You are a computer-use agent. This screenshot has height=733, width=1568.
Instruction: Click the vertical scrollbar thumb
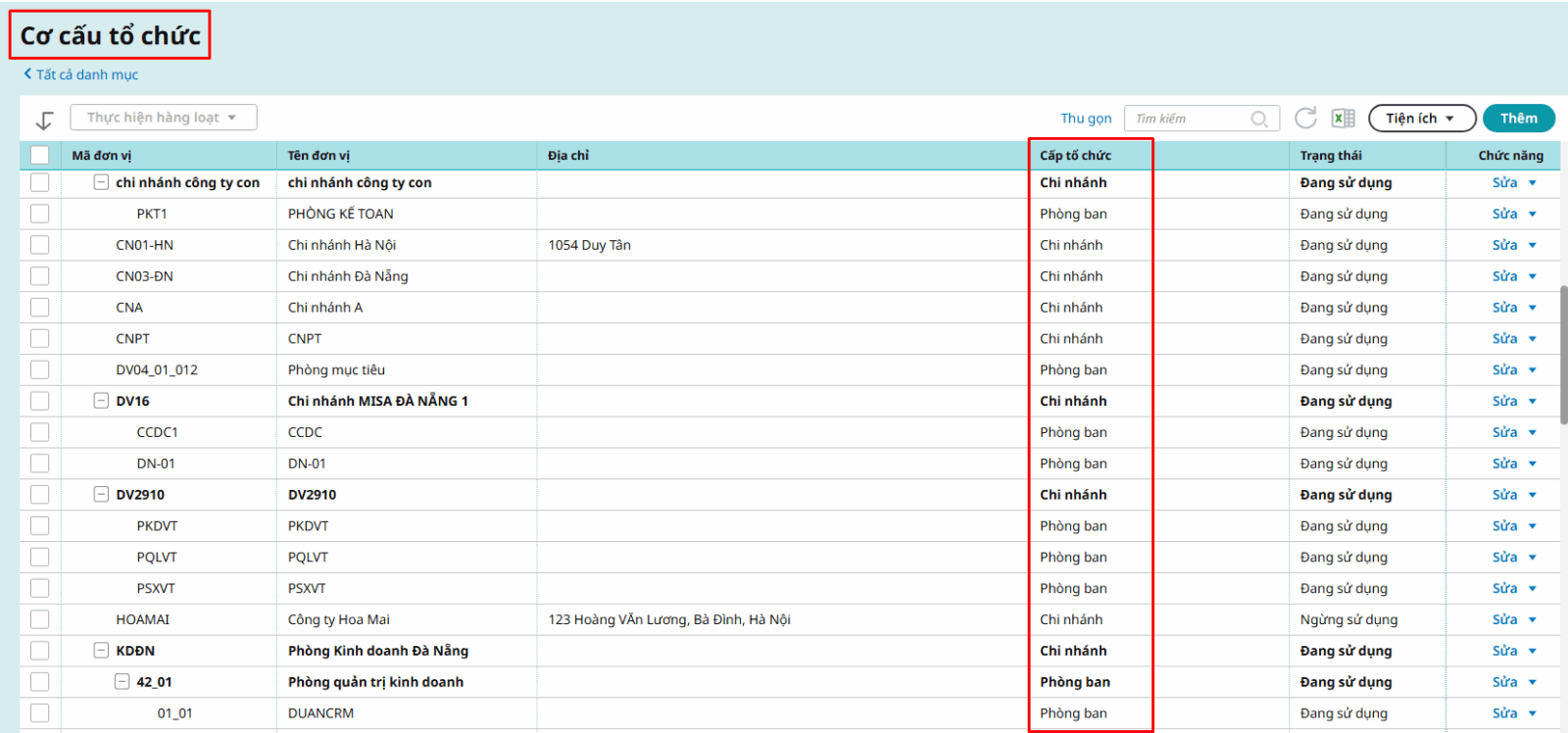point(1563,353)
